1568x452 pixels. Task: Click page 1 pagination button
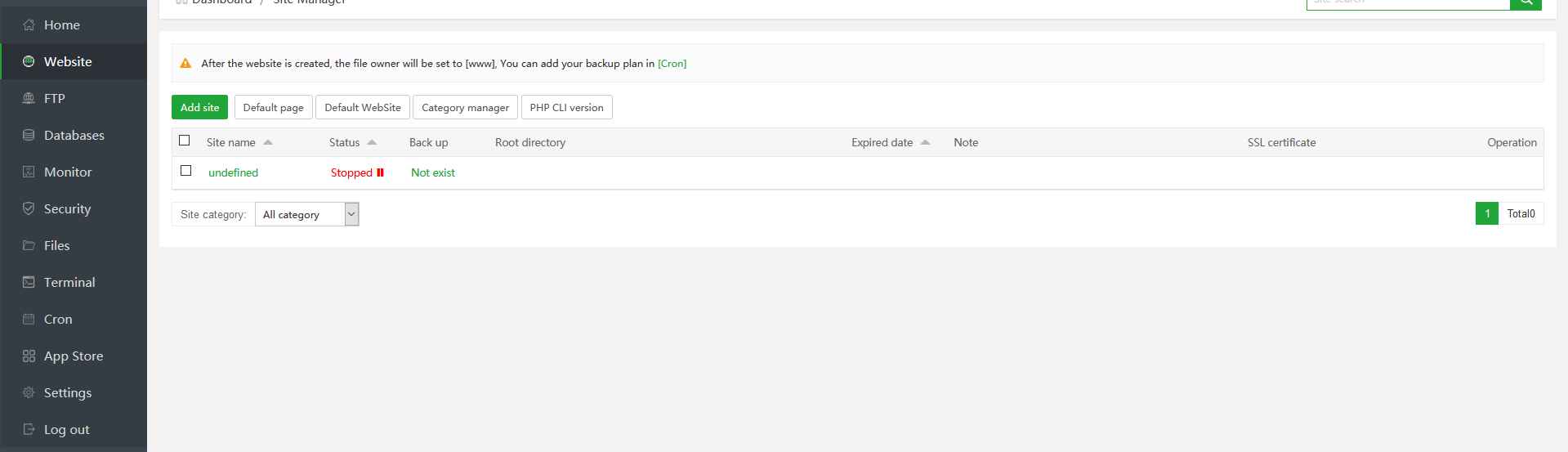pos(1486,213)
